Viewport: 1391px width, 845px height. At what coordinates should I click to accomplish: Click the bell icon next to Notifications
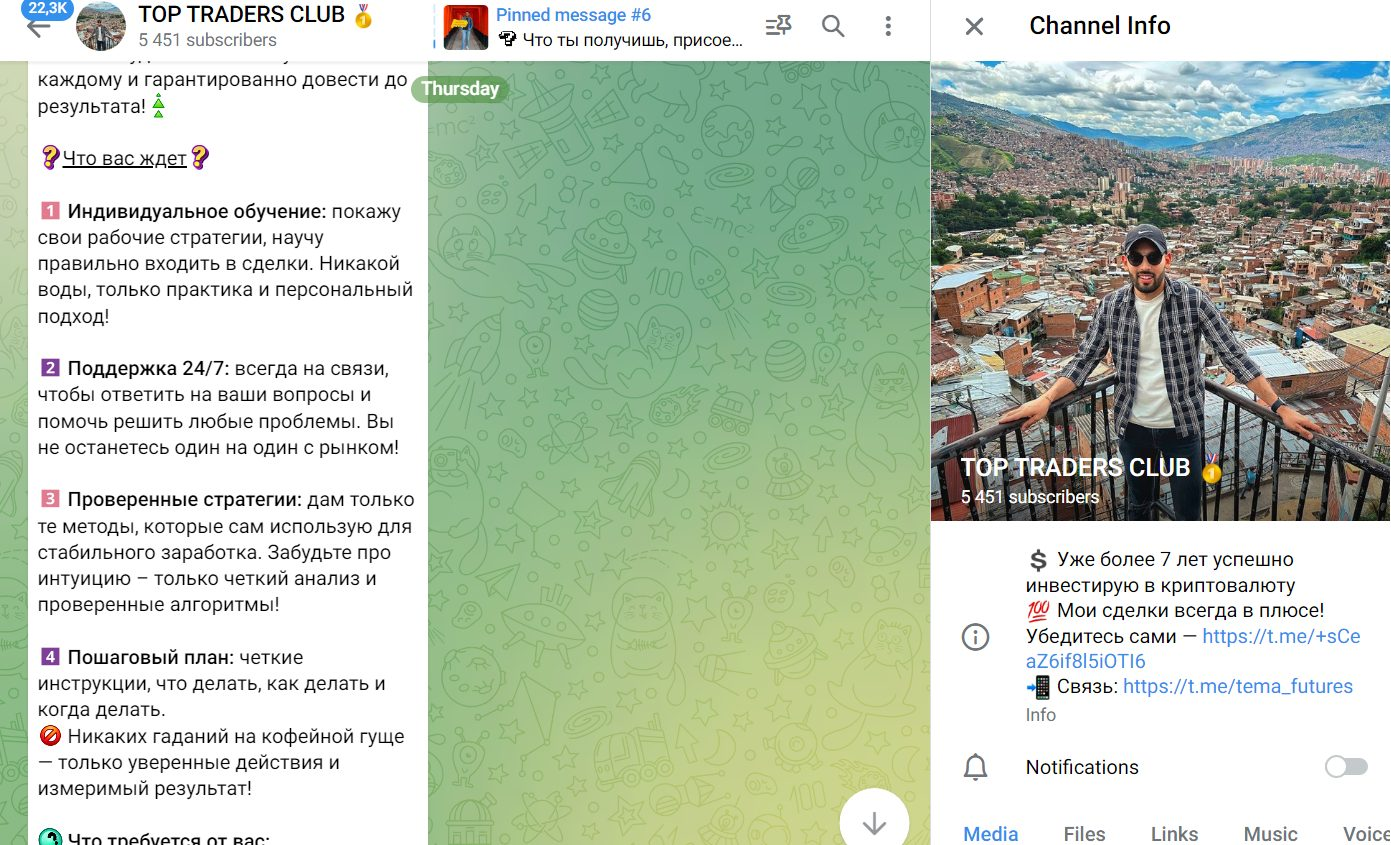pos(975,767)
